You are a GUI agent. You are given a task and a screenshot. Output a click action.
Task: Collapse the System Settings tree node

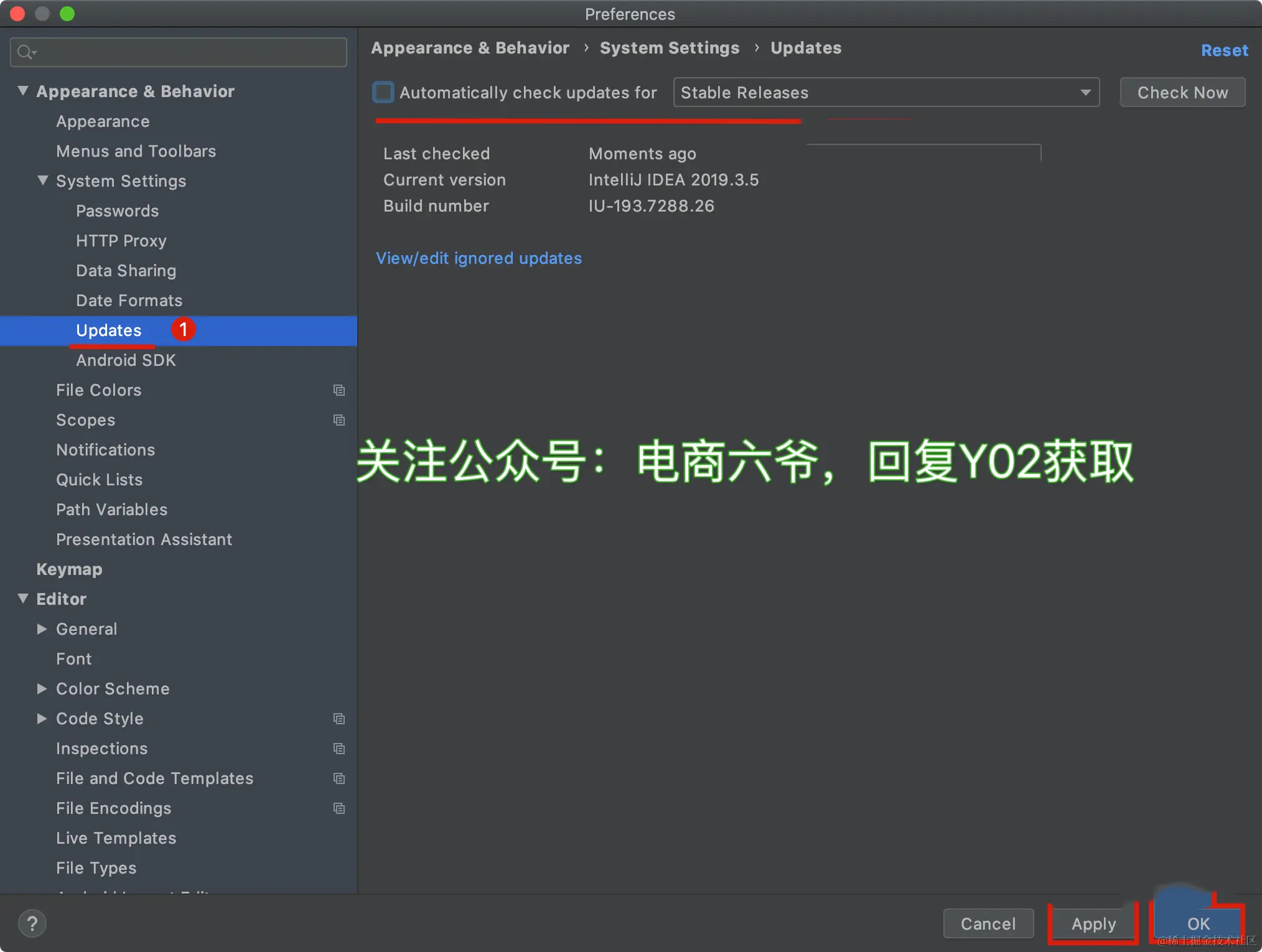point(42,180)
